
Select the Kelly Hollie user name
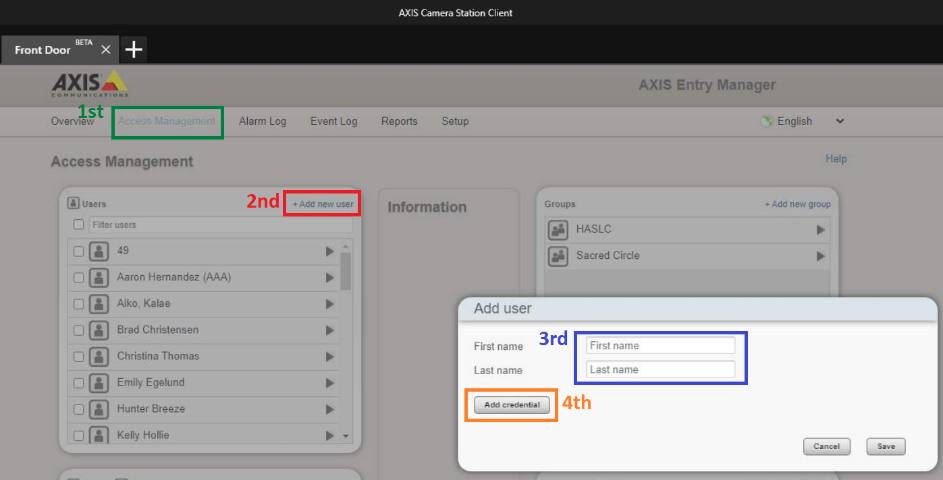point(143,435)
